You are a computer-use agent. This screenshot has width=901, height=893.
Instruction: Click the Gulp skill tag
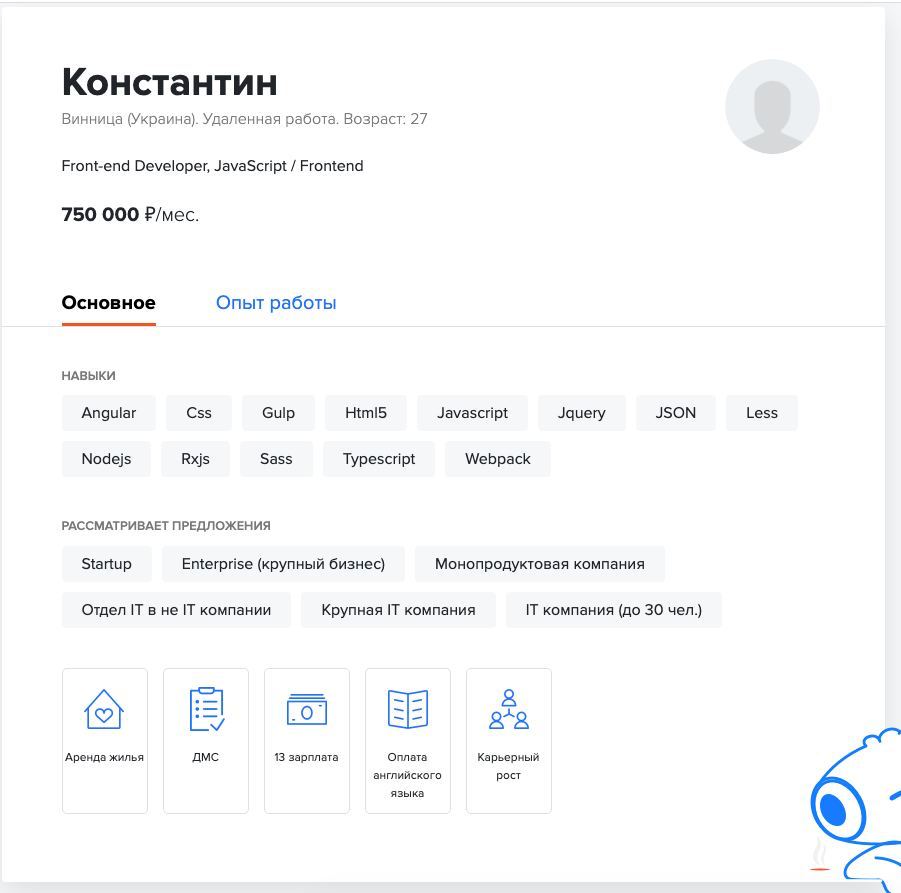click(x=278, y=413)
